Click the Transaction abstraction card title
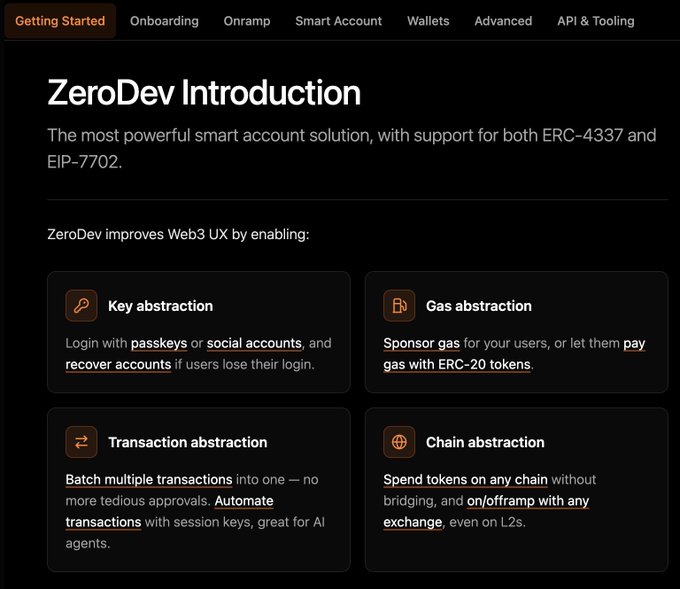Screen dimensions: 680x589 [x=188, y=442]
